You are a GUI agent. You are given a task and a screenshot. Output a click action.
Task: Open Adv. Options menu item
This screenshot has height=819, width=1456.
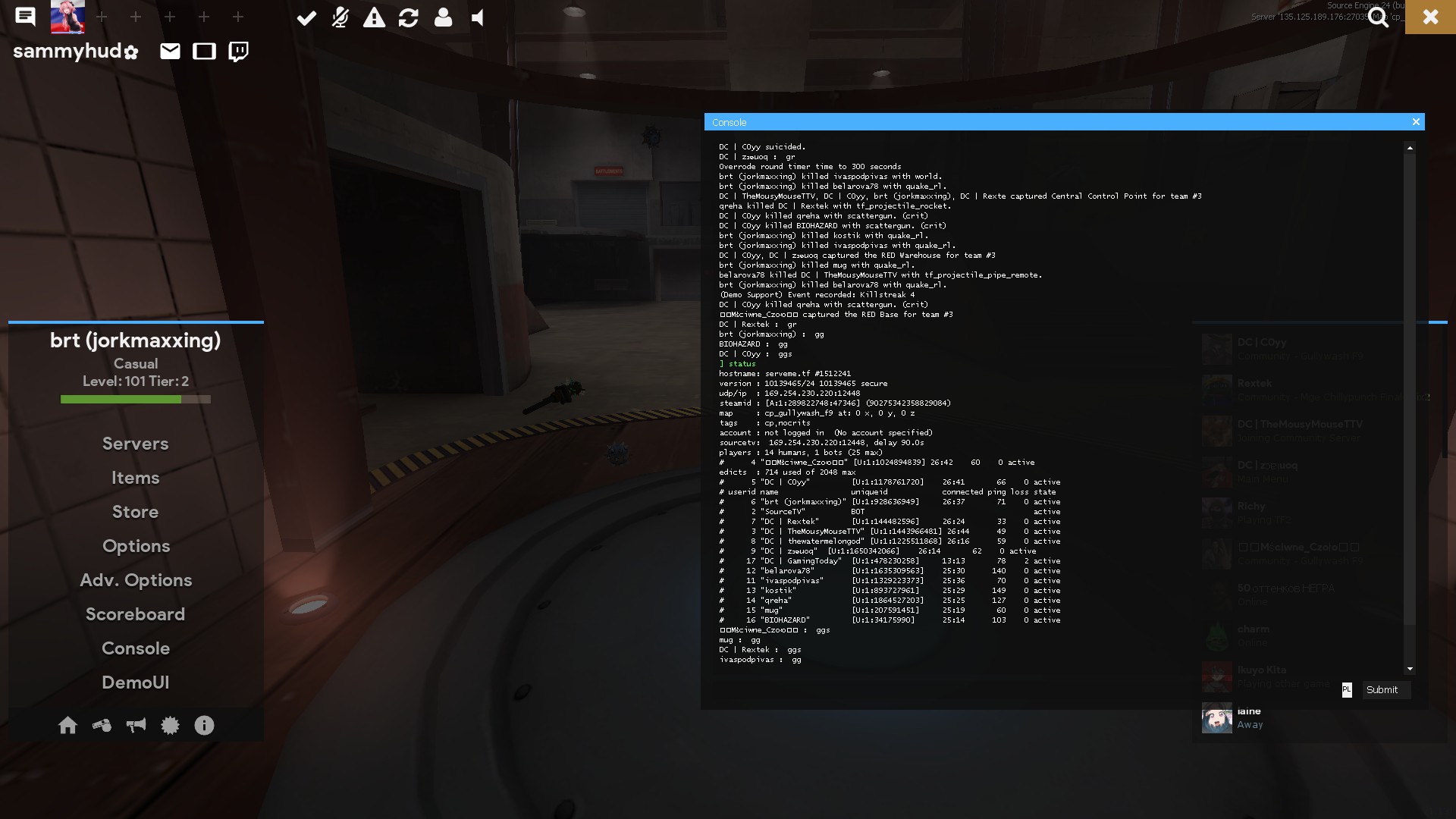click(x=136, y=580)
